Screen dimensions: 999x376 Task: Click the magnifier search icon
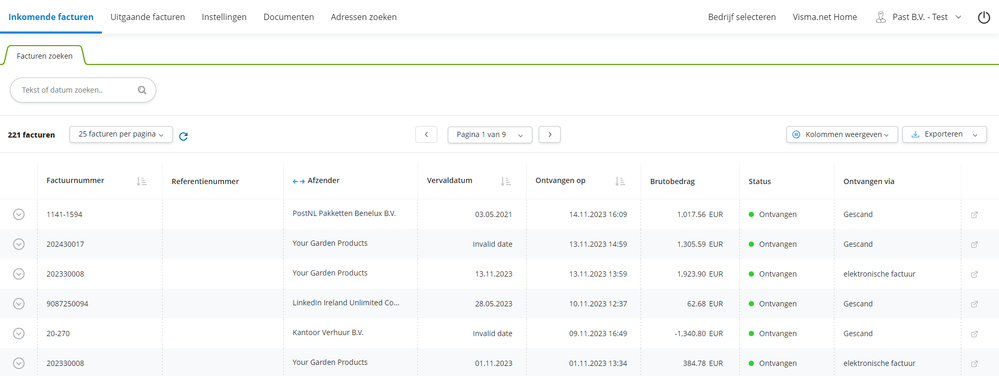[x=142, y=90]
